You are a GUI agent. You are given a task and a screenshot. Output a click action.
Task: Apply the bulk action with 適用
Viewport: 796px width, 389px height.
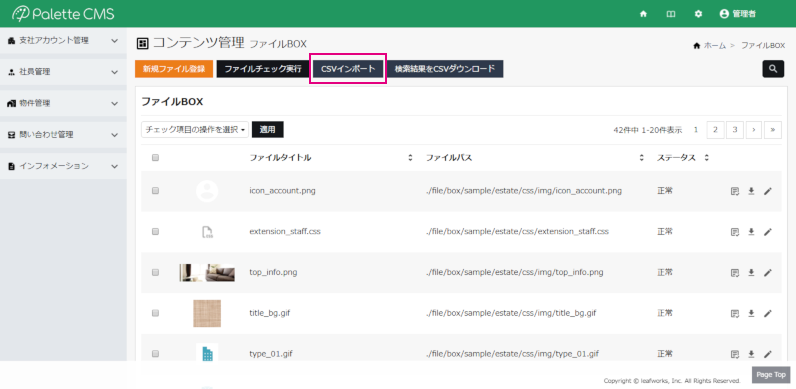[x=268, y=129]
